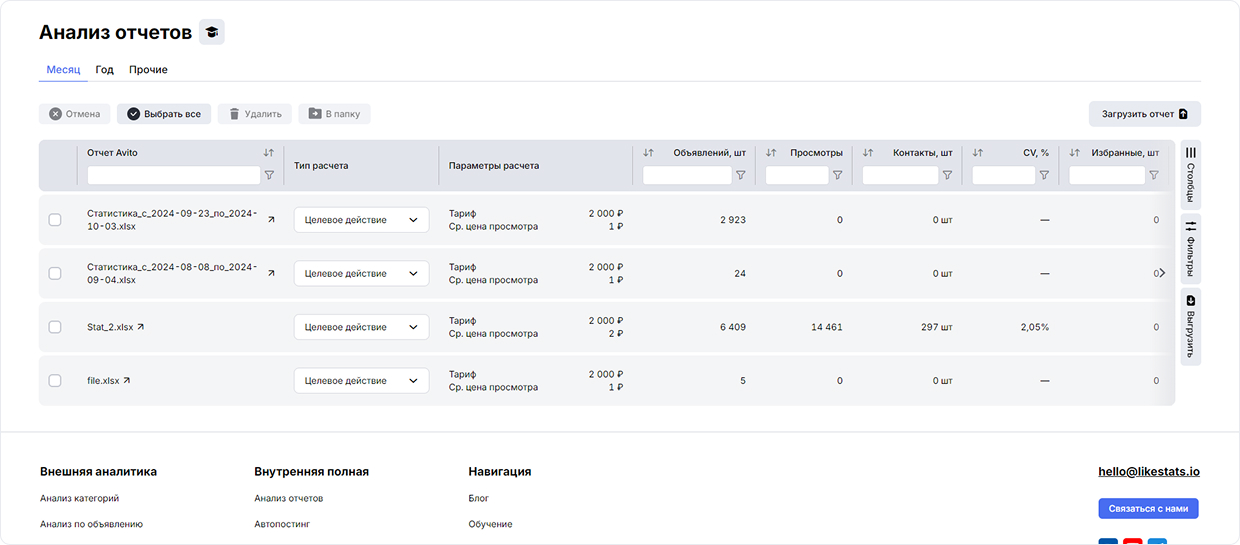The width and height of the screenshot is (1240, 545).
Task: Click filter icon in Просмотры column
Action: tap(837, 175)
